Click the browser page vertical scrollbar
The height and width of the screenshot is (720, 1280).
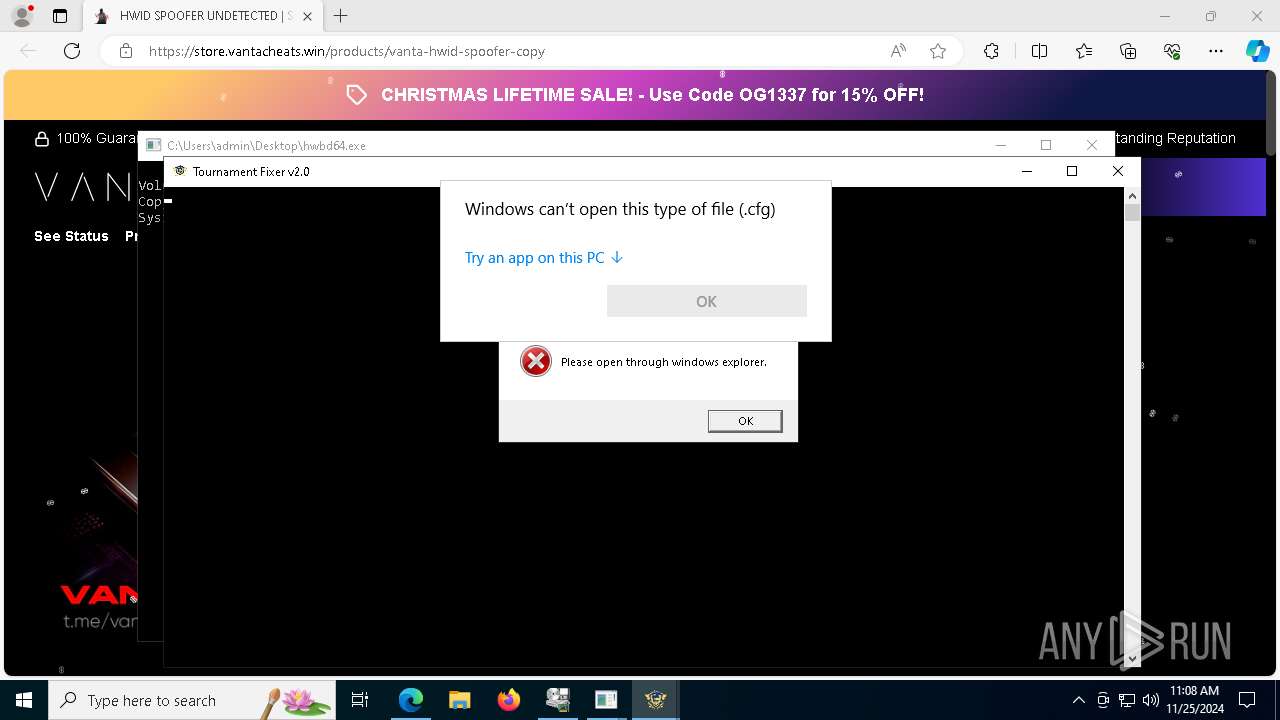(1271, 115)
